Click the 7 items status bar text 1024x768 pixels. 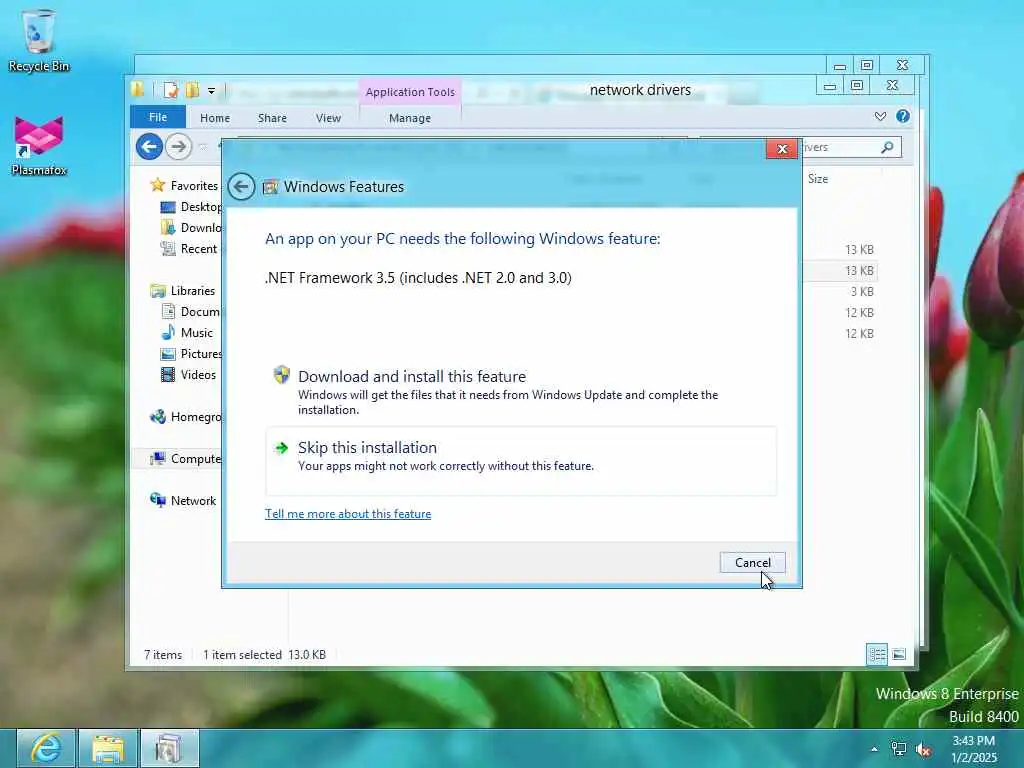pos(163,654)
